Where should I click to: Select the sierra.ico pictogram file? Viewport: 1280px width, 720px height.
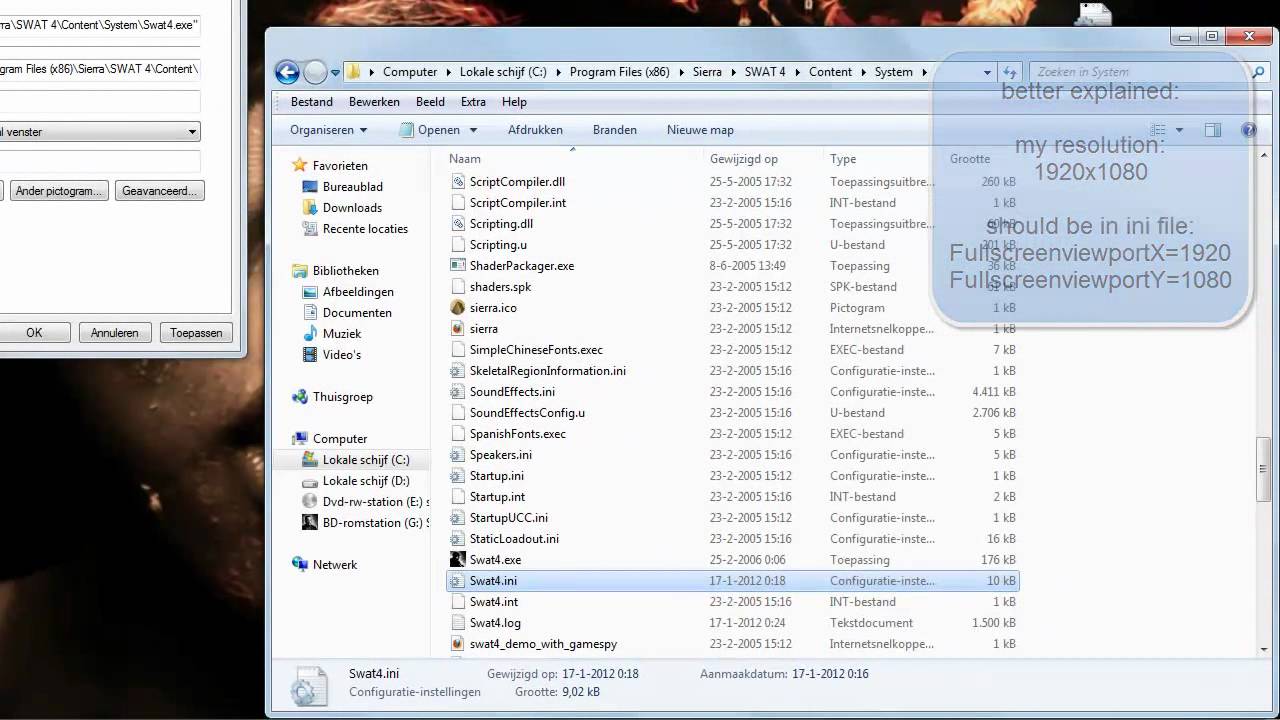[x=493, y=308]
